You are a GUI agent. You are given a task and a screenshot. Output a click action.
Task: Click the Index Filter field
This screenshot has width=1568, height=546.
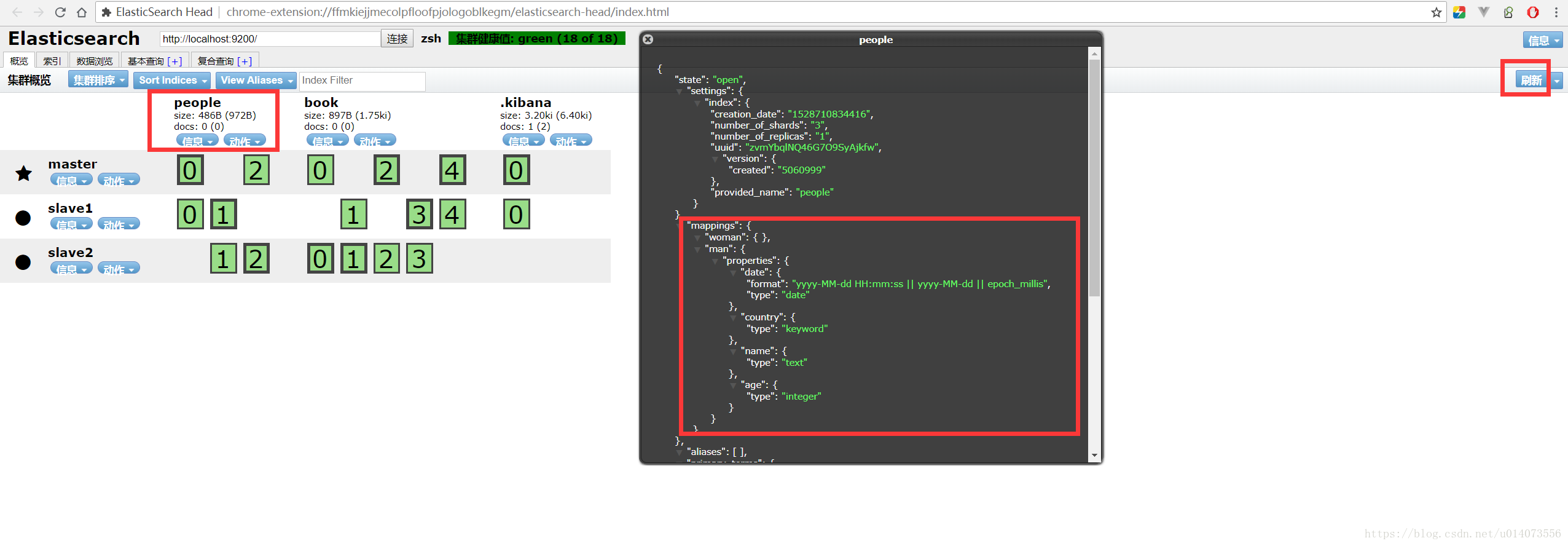pyautogui.click(x=363, y=81)
